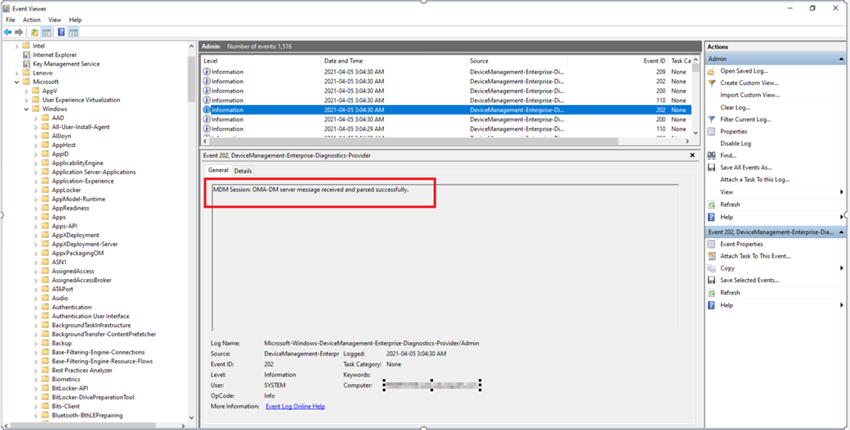The image size is (850, 430).
Task: Click the Find binoculars icon
Action: [711, 156]
